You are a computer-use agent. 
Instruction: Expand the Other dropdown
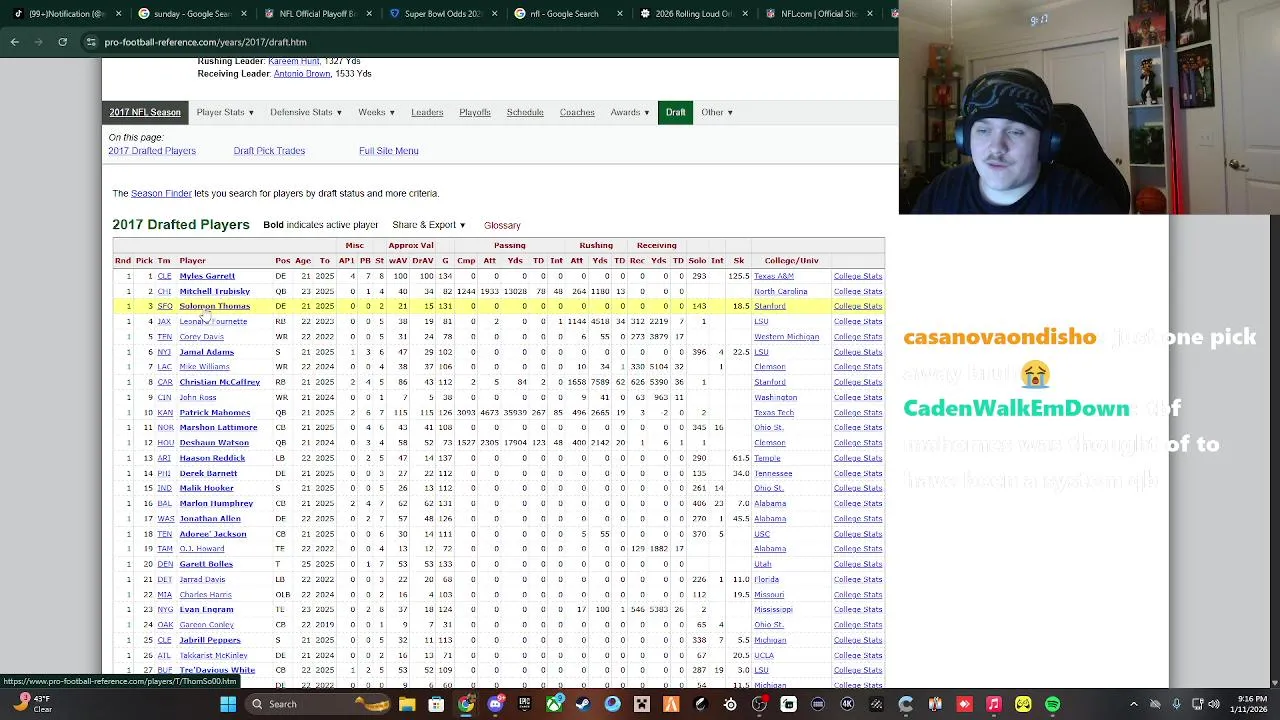pos(717,112)
